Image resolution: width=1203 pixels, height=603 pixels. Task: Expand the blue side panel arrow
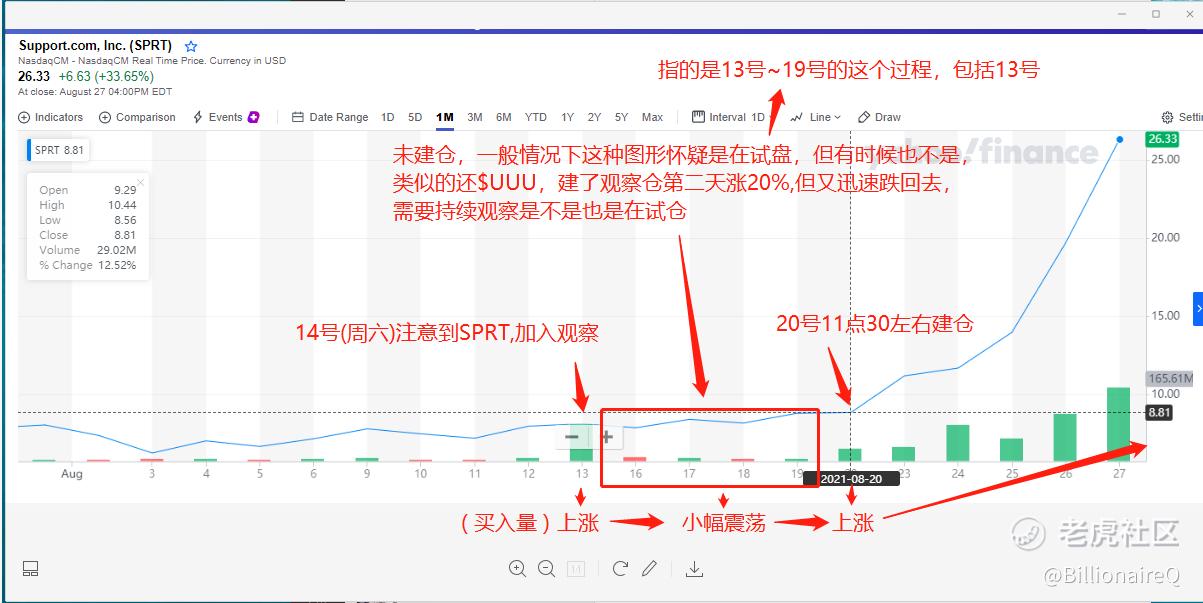(x=1198, y=309)
